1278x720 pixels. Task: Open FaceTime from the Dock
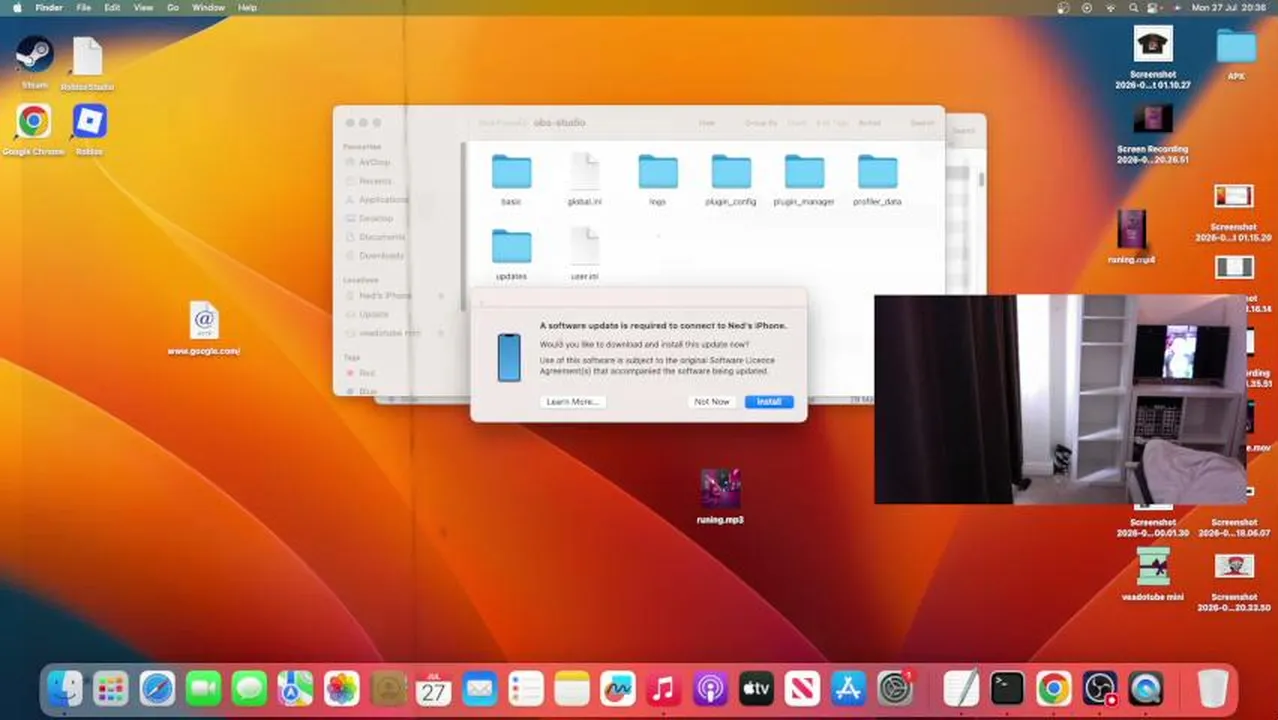pyautogui.click(x=203, y=688)
